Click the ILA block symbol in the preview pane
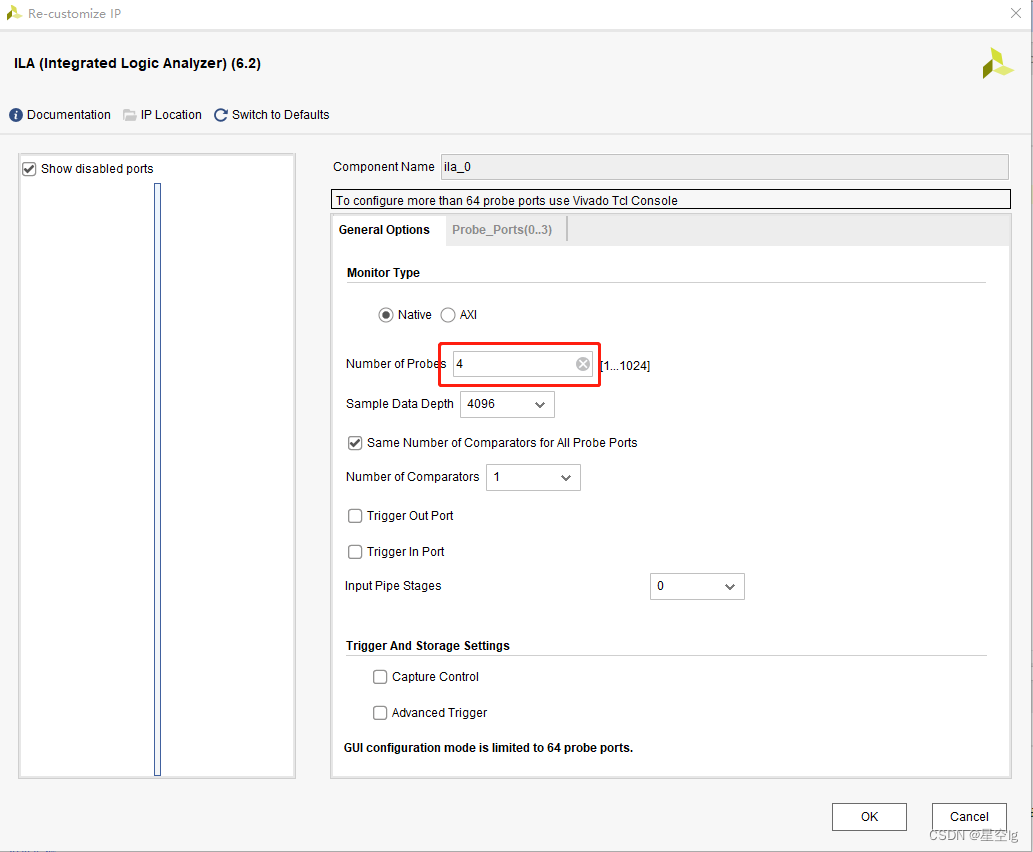1033x852 pixels. (x=157, y=479)
